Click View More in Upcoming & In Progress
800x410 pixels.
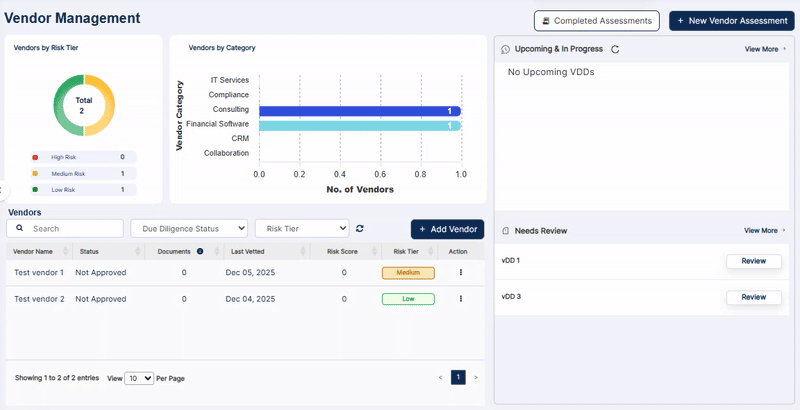(762, 49)
